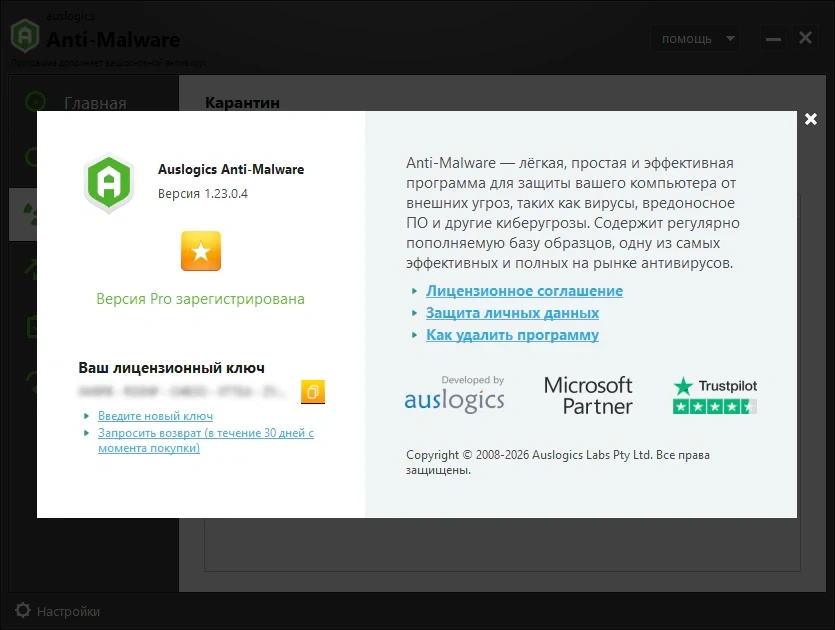This screenshot has height=630, width=835.
Task: Click Введите новый ключ link
Action: point(155,416)
